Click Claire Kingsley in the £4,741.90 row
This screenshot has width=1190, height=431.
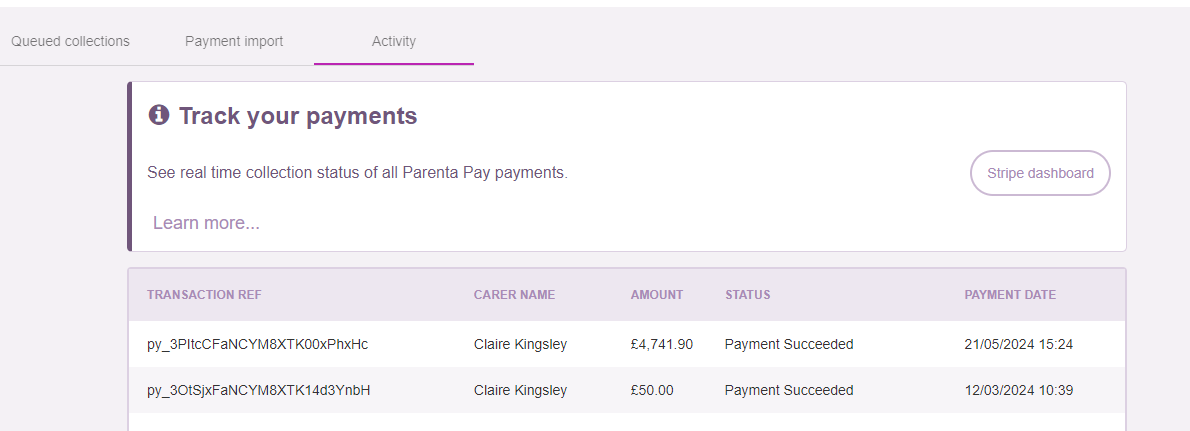[521, 344]
